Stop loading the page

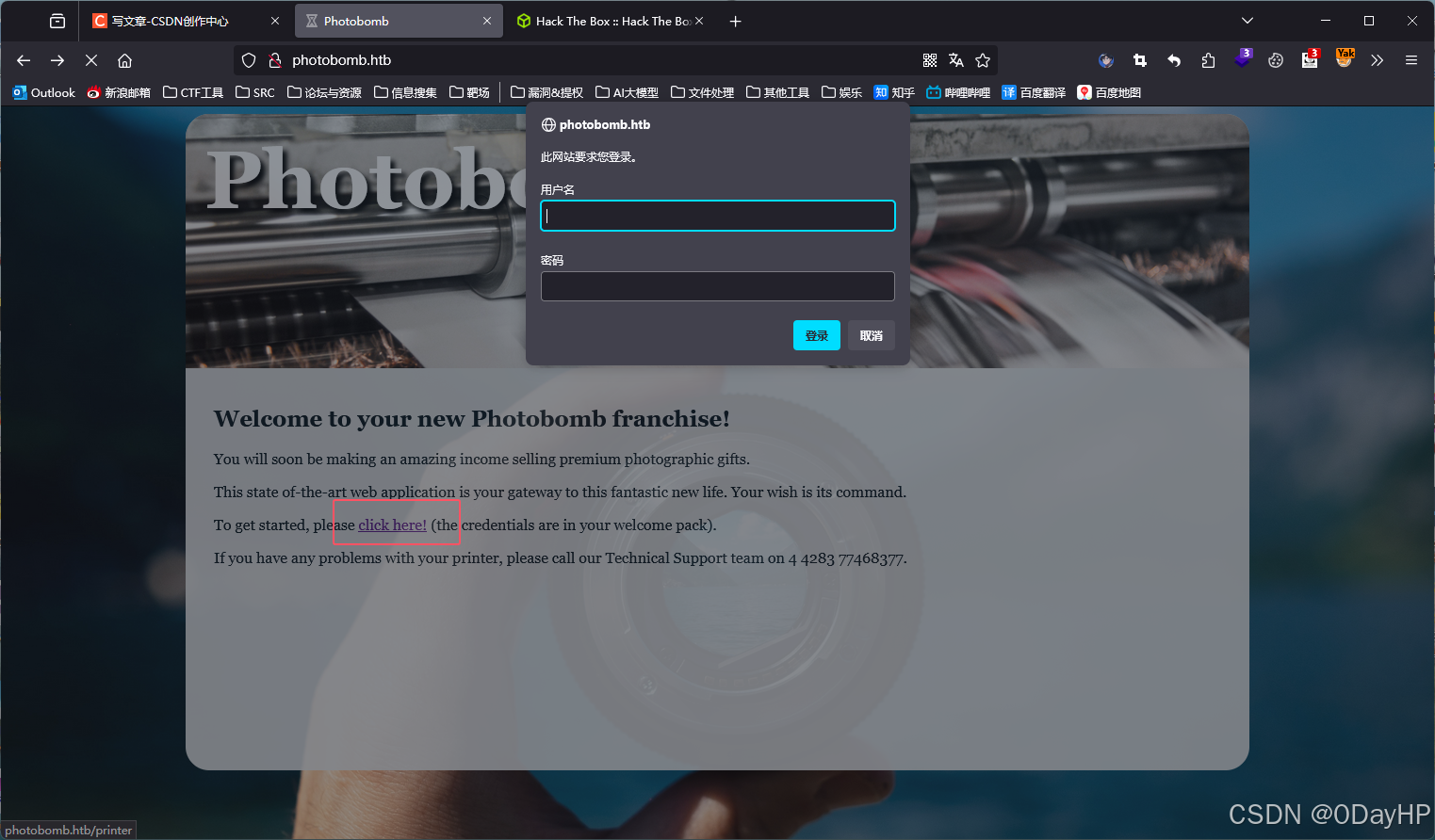point(91,60)
